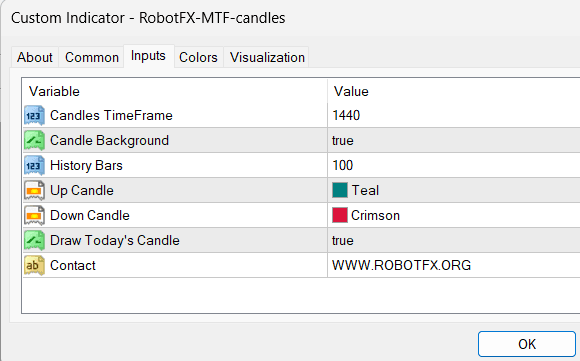Open the Visualization tab

[x=267, y=57]
